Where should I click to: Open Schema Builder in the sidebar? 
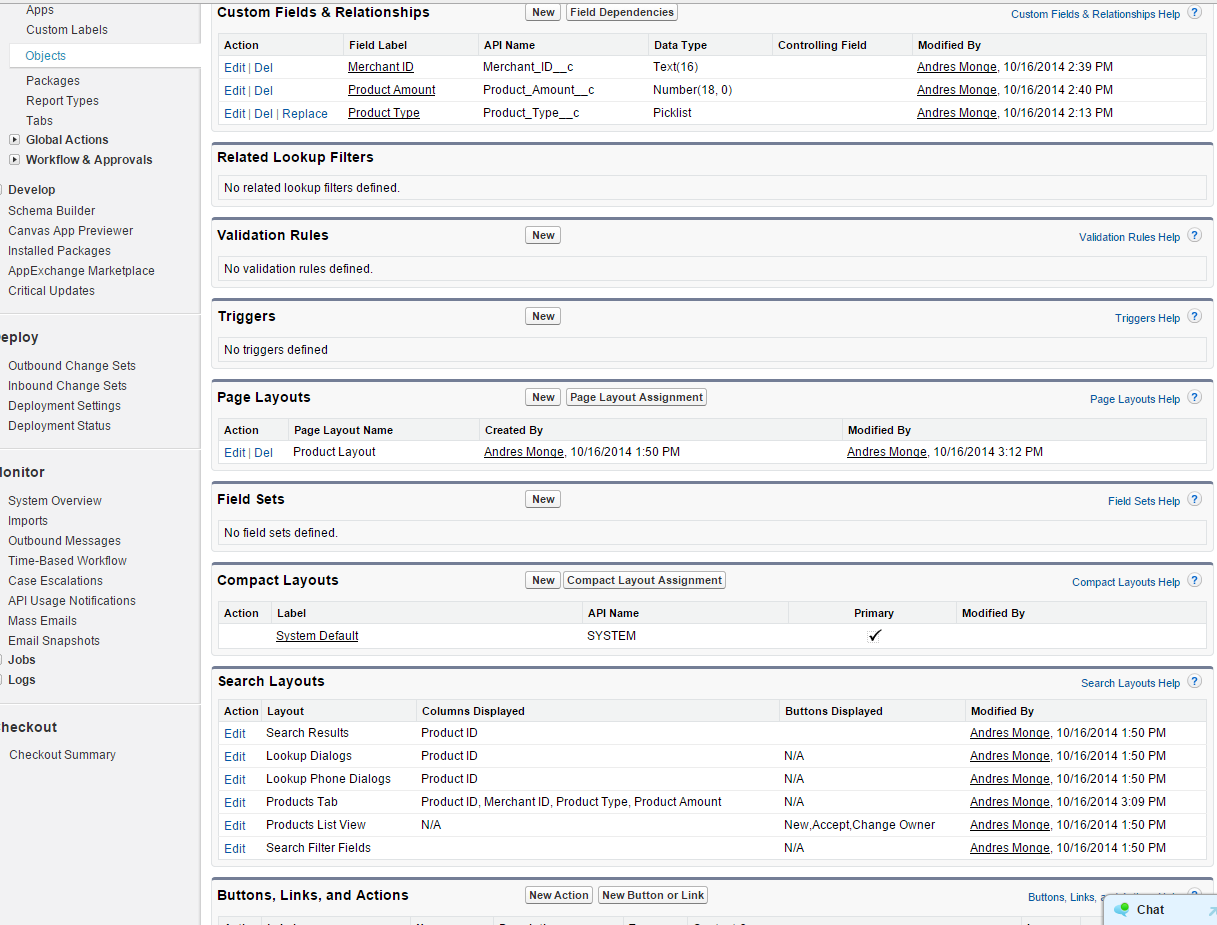pos(52,211)
